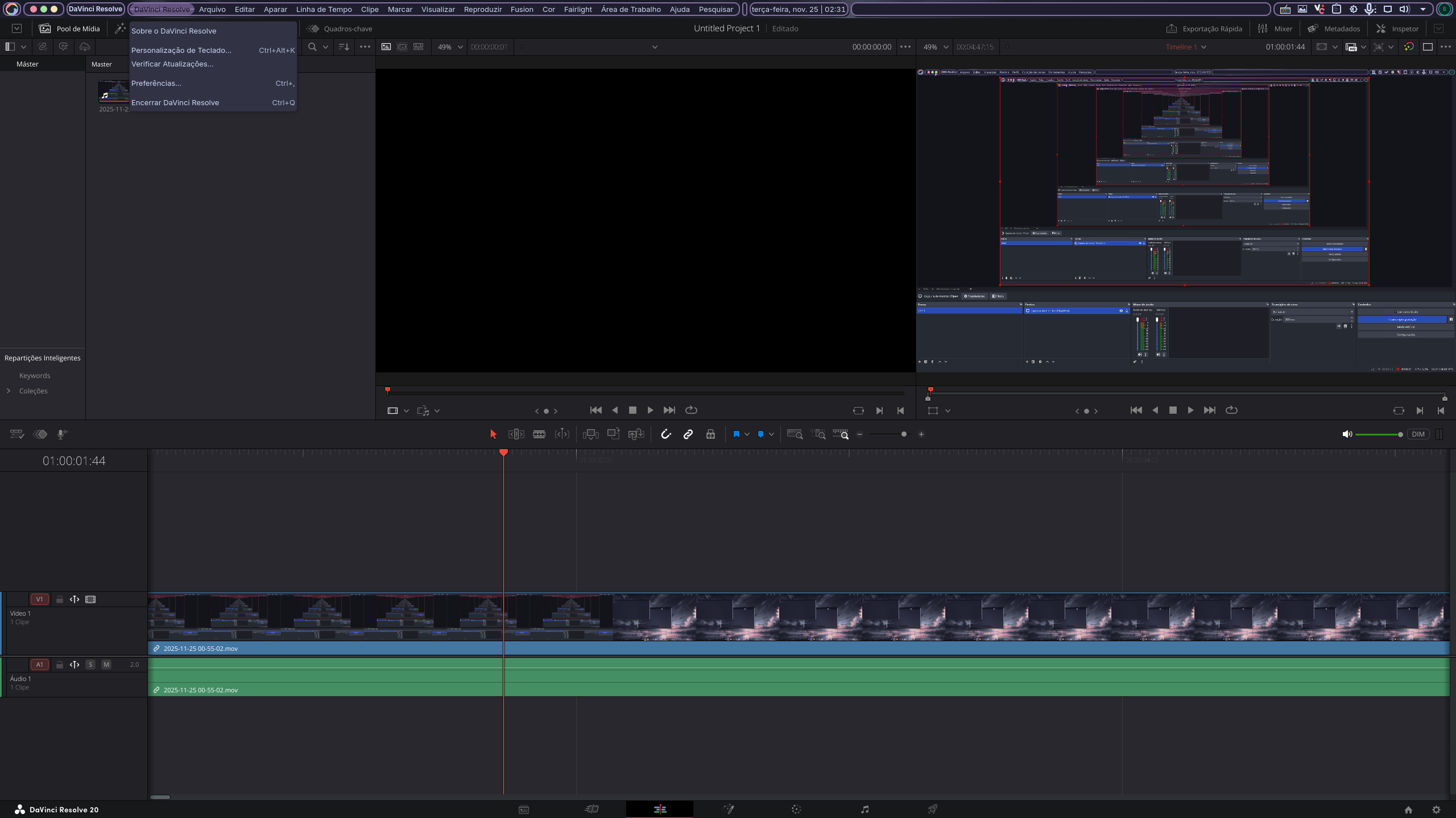Image resolution: width=1456 pixels, height=818 pixels.
Task: Activate linked selection chain icon
Action: (688, 434)
